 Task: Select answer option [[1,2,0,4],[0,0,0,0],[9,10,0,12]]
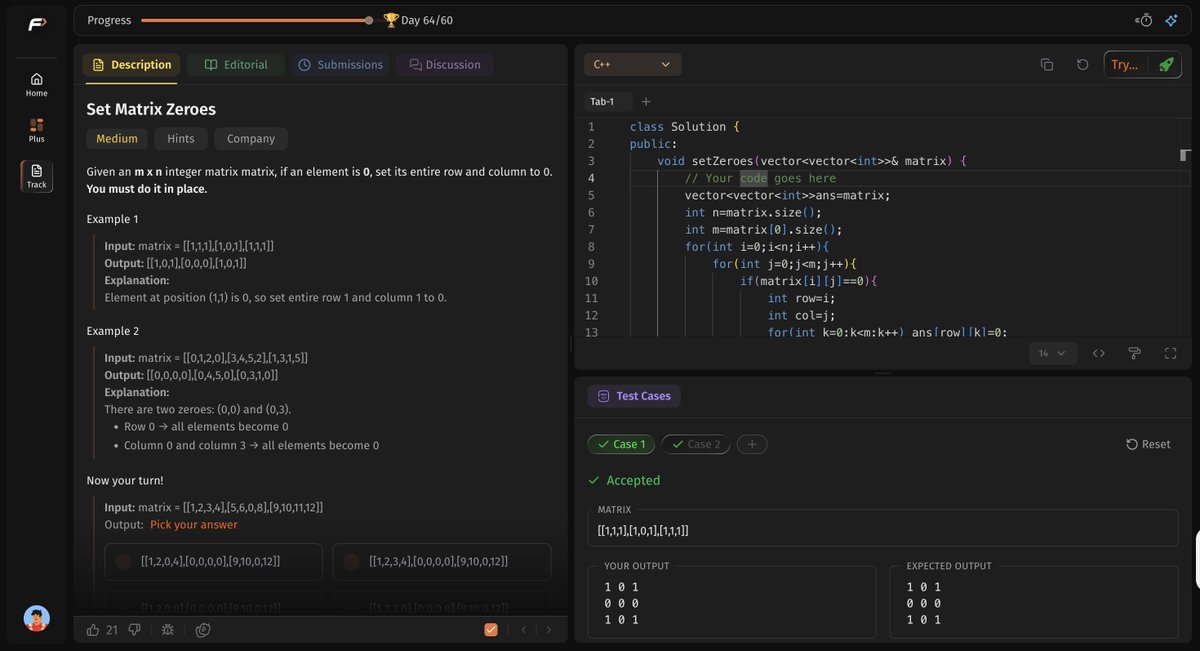pyautogui.click(x=213, y=562)
